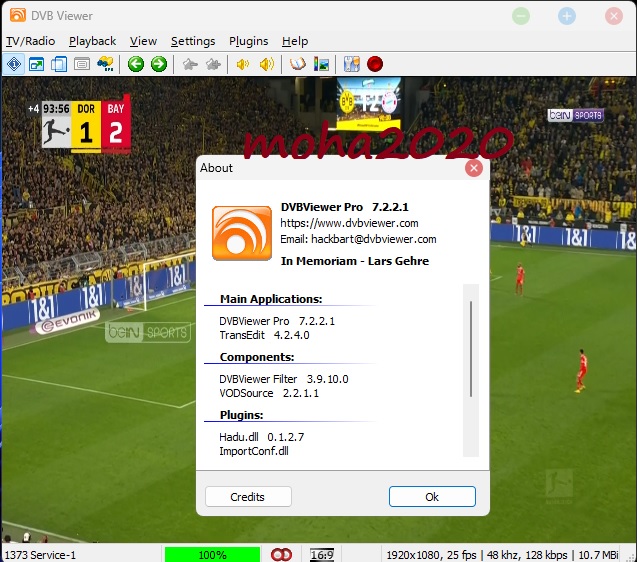Maximize DVB Viewer with blue plus button
637x562 pixels.
[x=567, y=16]
